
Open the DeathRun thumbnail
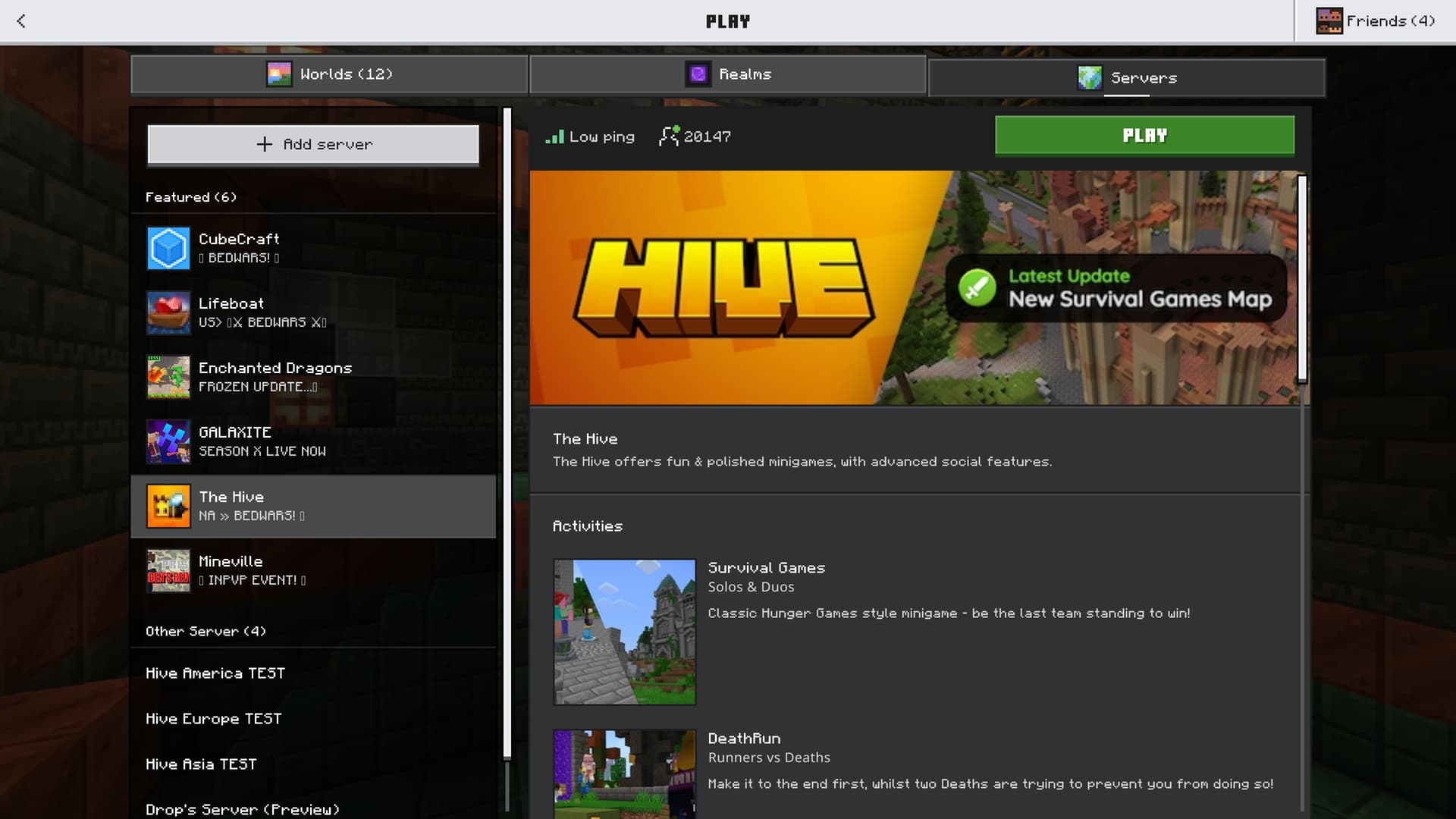pos(625,774)
